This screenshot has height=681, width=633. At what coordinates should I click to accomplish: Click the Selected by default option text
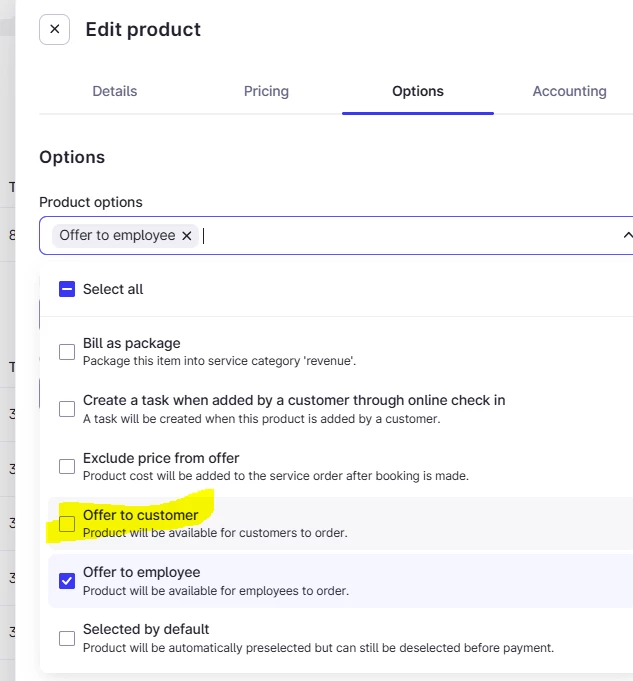coord(146,629)
